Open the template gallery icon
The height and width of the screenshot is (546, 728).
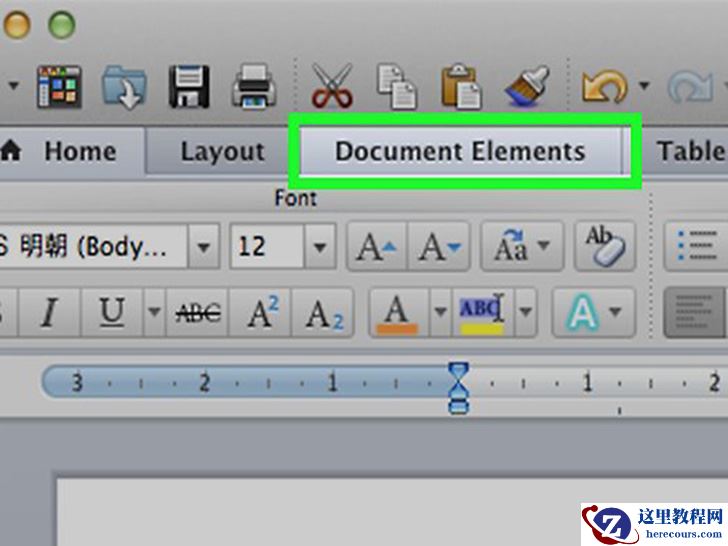click(59, 87)
